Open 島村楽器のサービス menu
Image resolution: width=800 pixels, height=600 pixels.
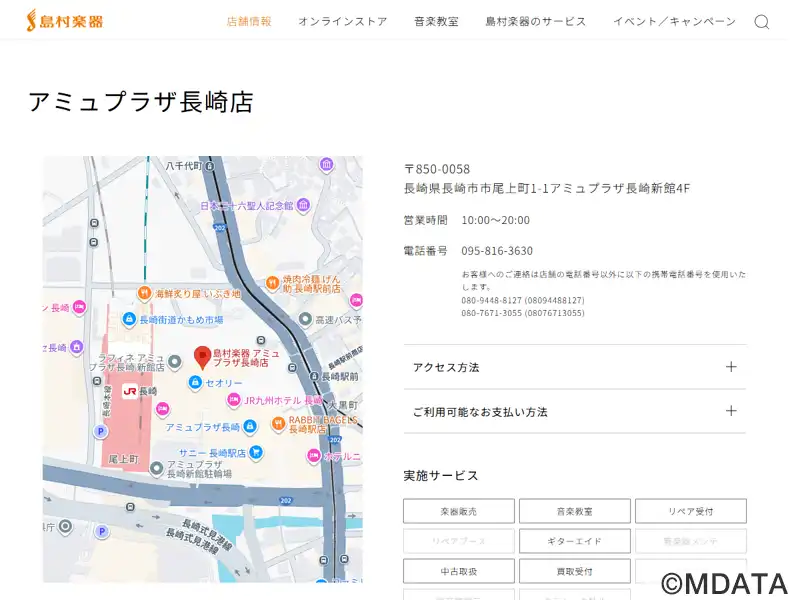(536, 21)
